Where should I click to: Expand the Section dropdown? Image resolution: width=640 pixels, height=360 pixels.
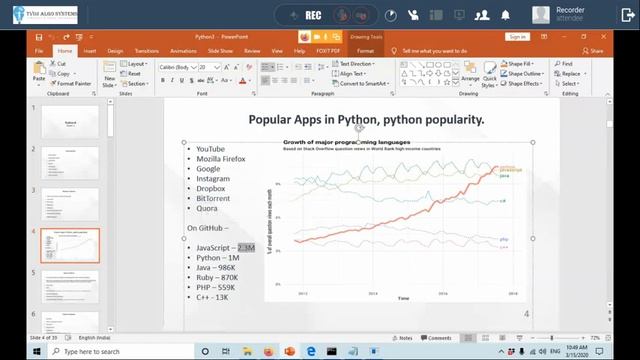click(x=135, y=83)
